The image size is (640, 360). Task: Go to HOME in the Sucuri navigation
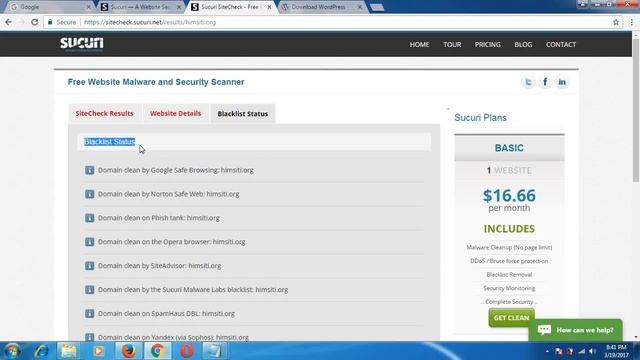(x=419, y=44)
